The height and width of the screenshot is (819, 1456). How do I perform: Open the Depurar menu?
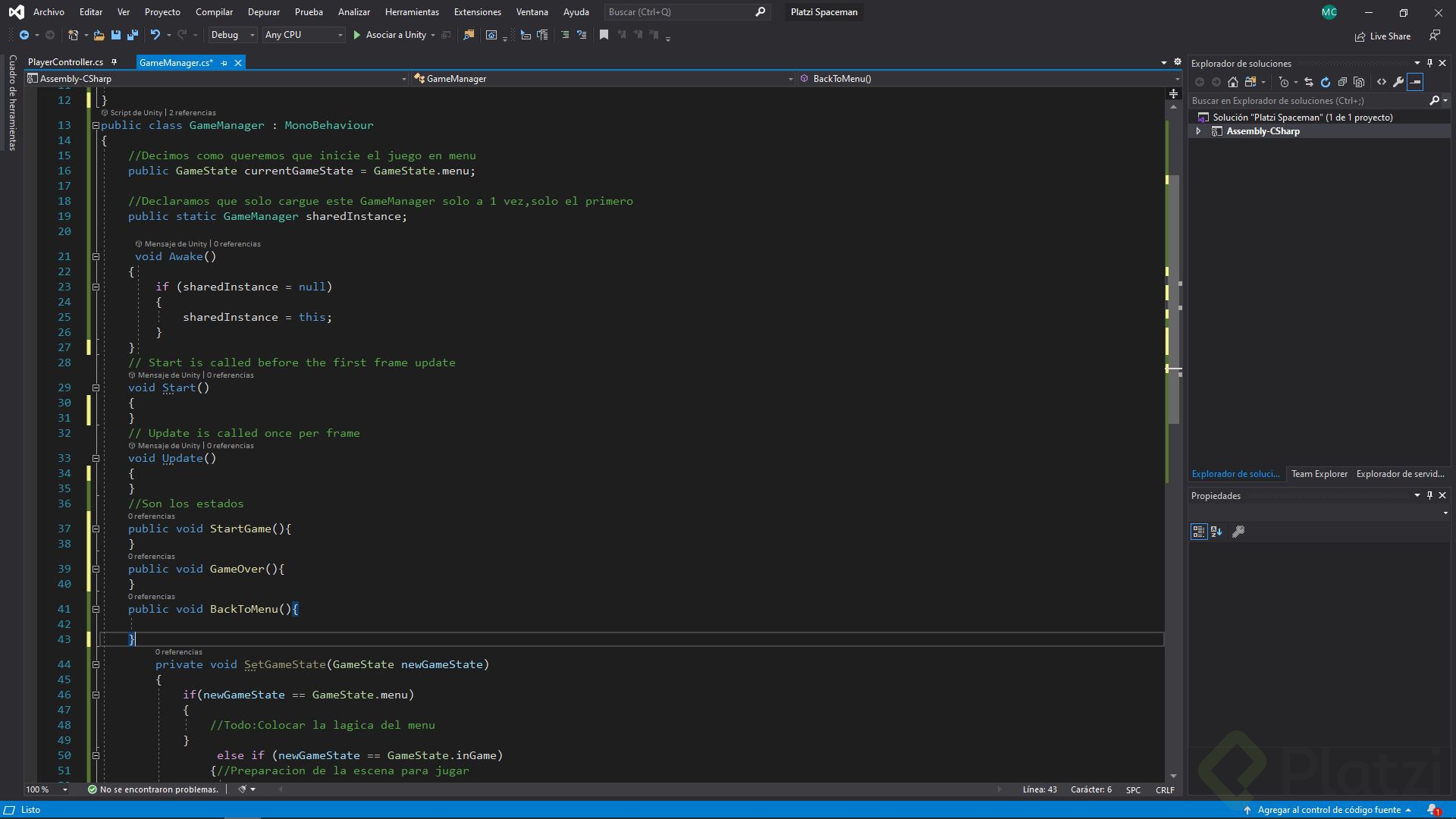tap(263, 12)
